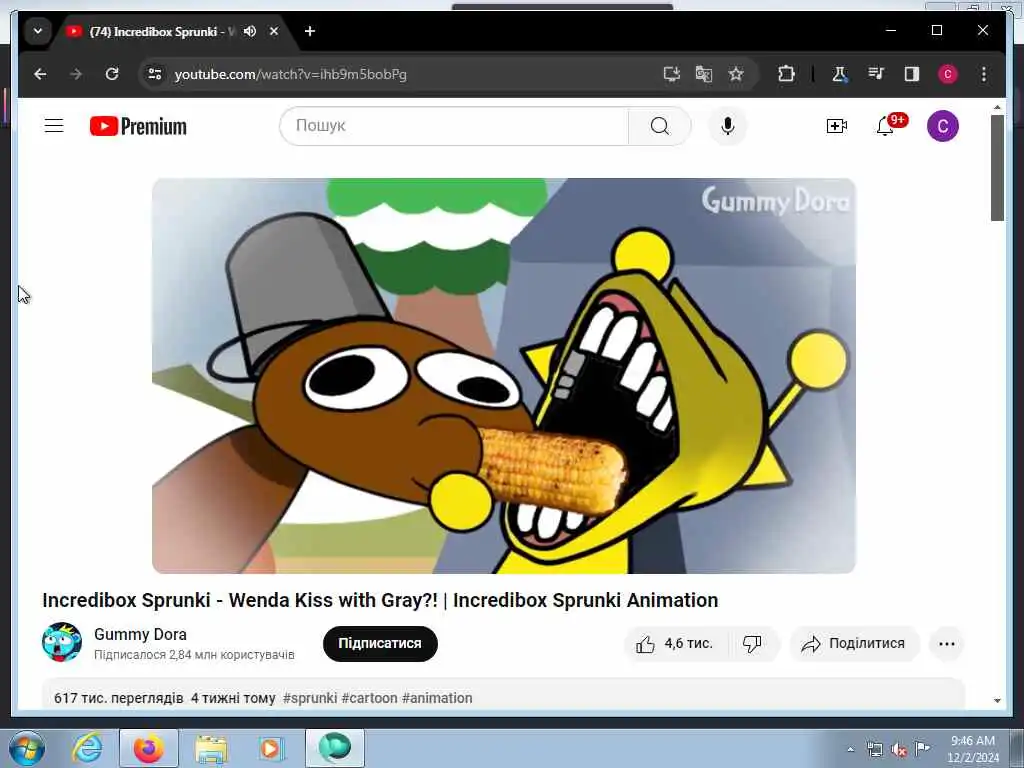Image resolution: width=1024 pixels, height=768 pixels.
Task: Expand the description with 617 тис. переглядів
Action: [x=503, y=694]
